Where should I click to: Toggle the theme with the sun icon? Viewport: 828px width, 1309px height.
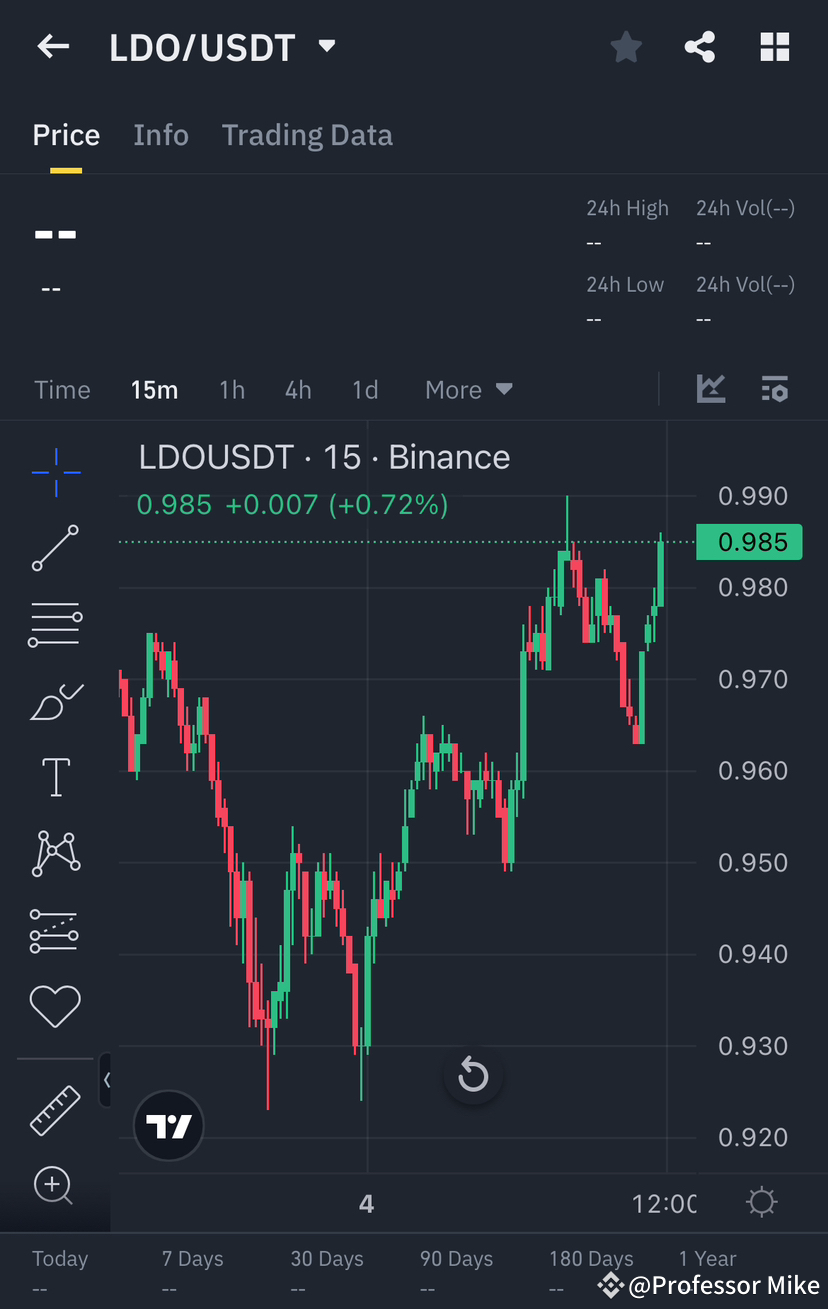pyautogui.click(x=761, y=1202)
